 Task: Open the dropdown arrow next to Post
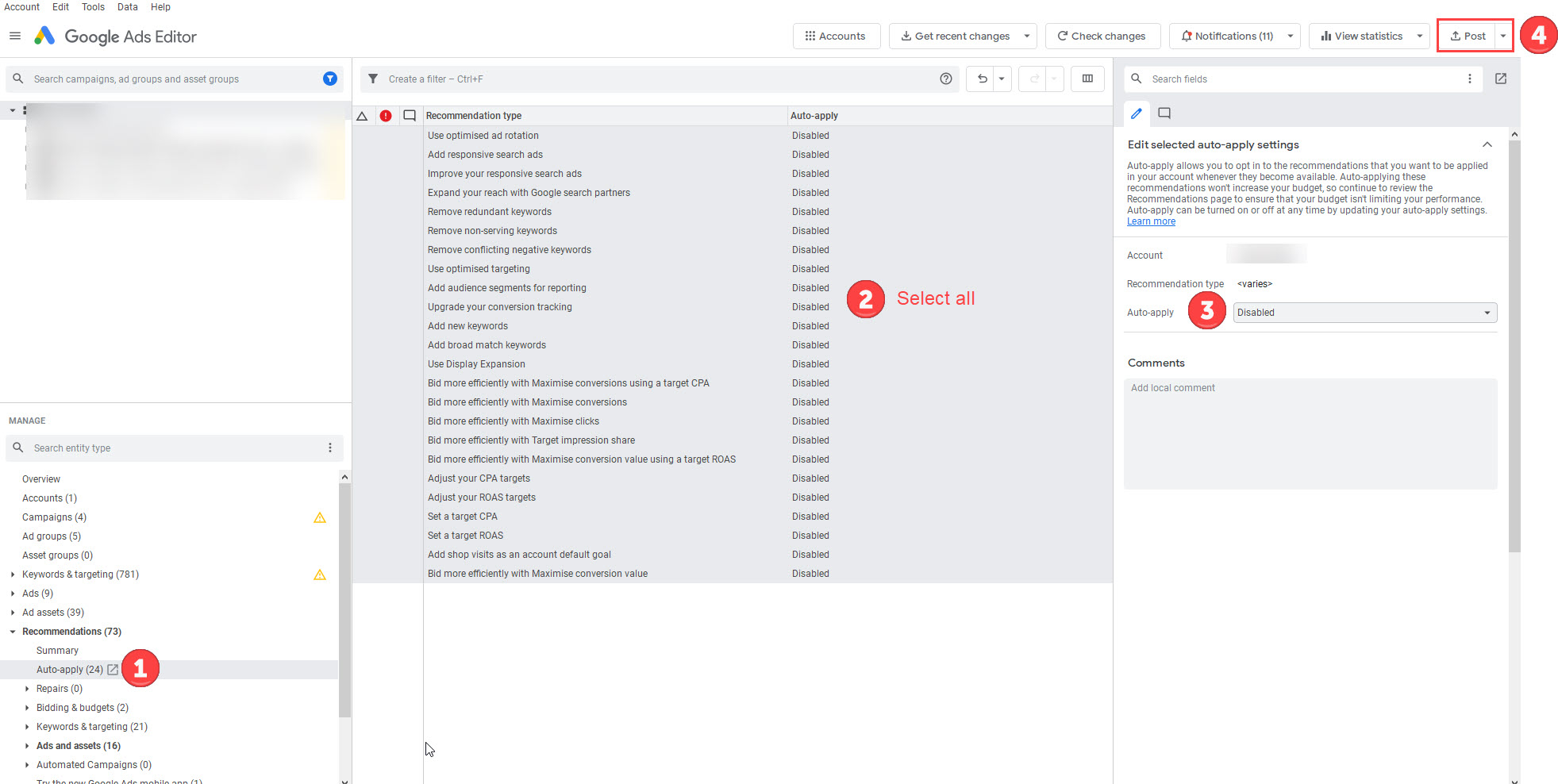tap(1502, 36)
